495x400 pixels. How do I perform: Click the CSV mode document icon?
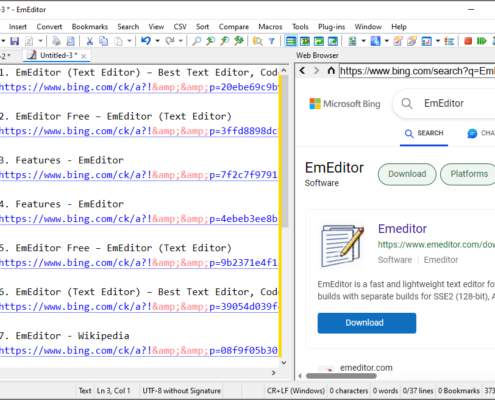[352, 41]
